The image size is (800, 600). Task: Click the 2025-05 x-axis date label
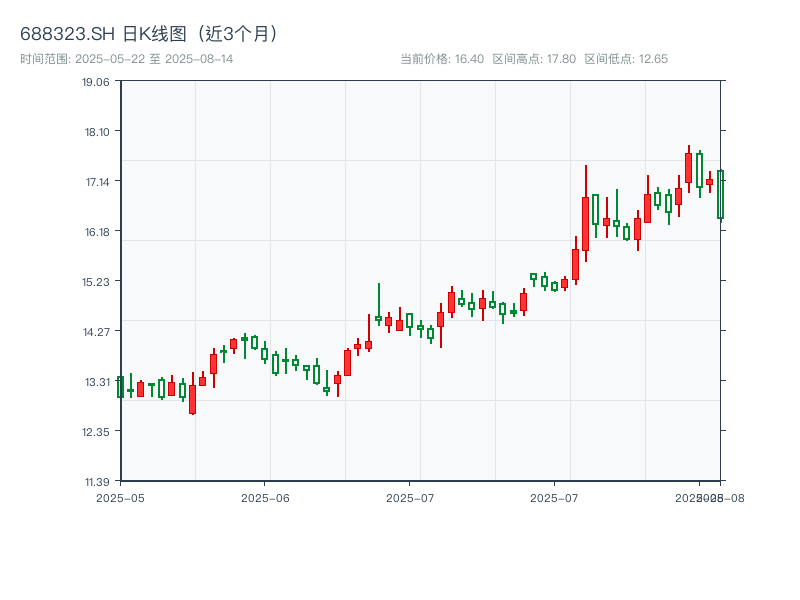coord(120,497)
